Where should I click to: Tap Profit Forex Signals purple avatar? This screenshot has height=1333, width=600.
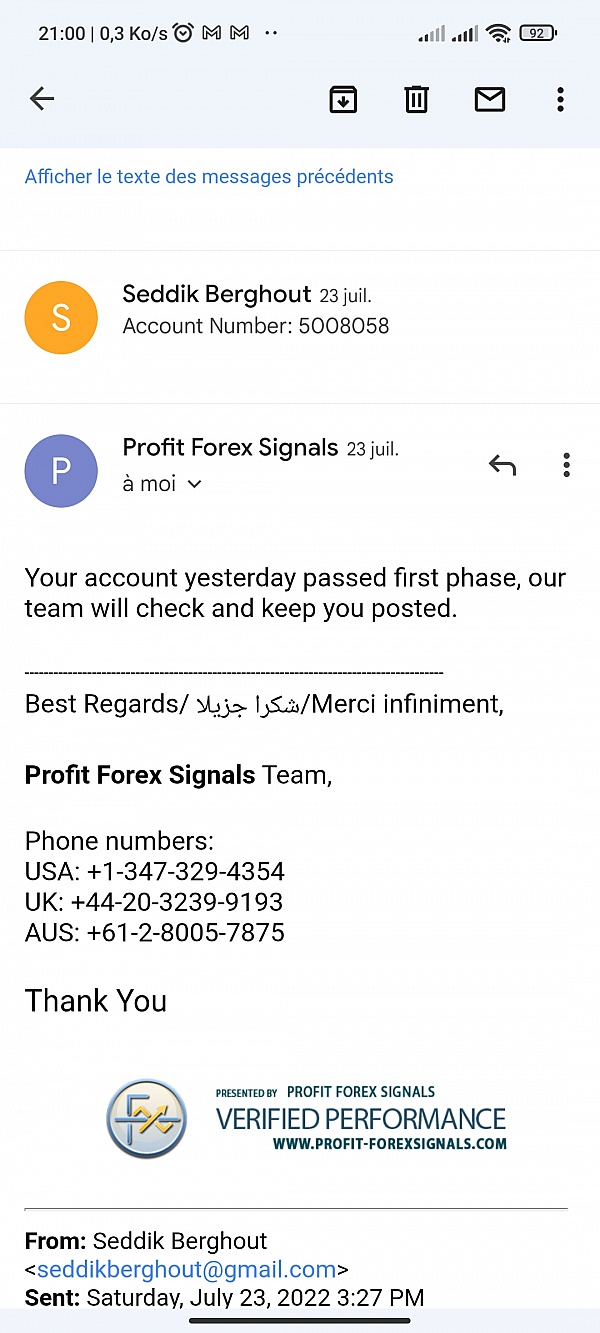61,470
